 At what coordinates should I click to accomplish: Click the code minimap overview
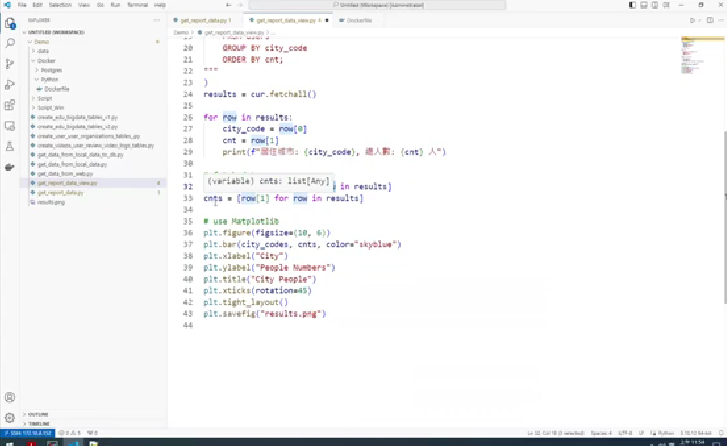pos(700,55)
